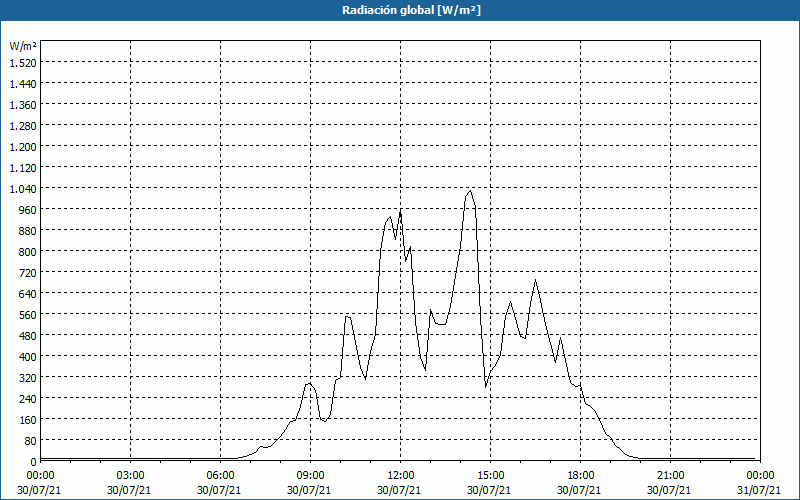Select the "30/07/21" date under 06:00

click(x=219, y=490)
